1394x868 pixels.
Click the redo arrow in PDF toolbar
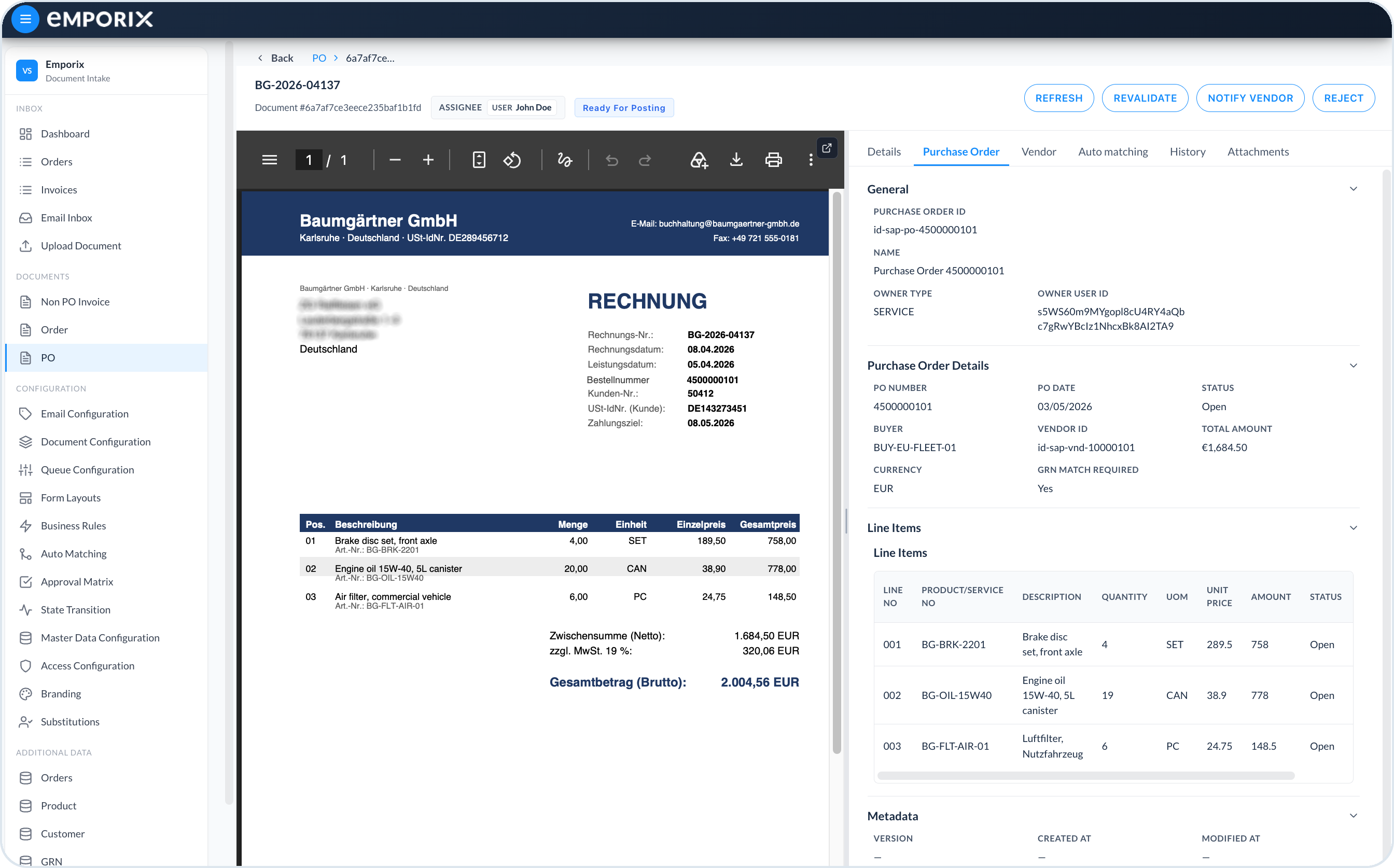click(x=645, y=160)
